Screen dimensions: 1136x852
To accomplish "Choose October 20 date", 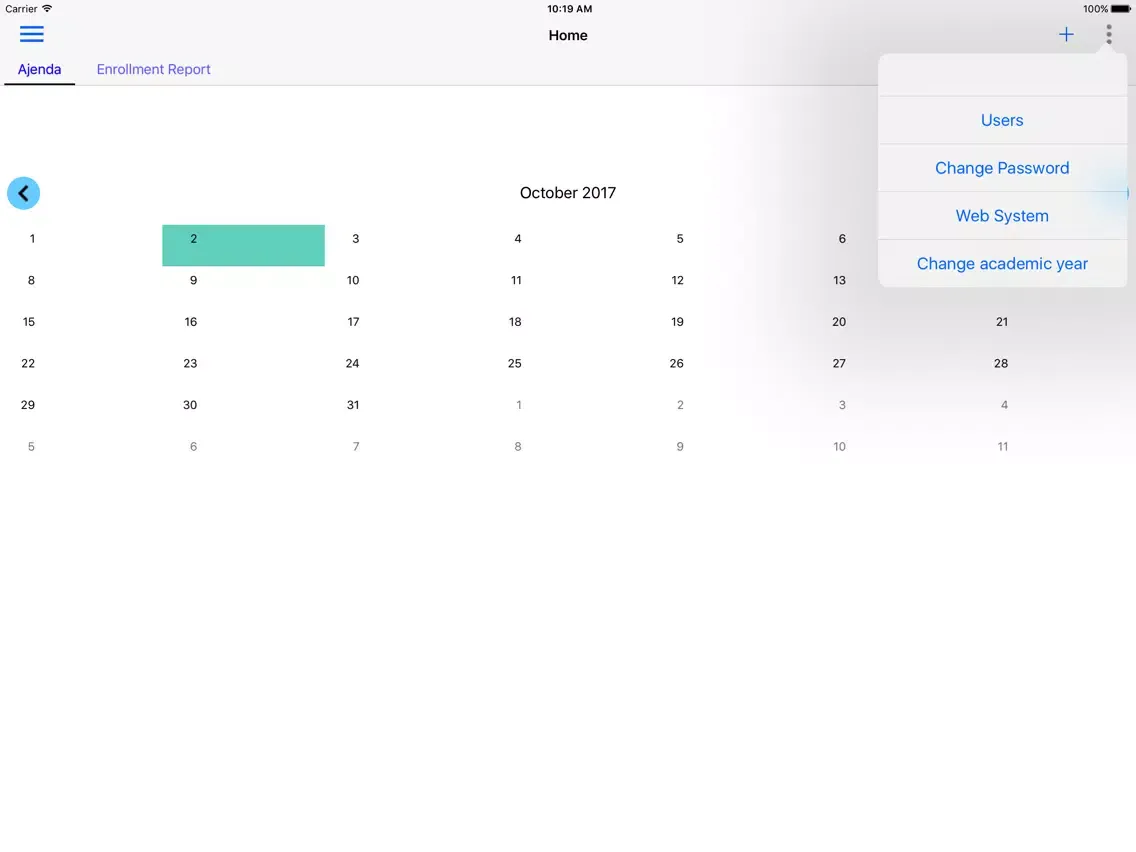I will click(839, 322).
